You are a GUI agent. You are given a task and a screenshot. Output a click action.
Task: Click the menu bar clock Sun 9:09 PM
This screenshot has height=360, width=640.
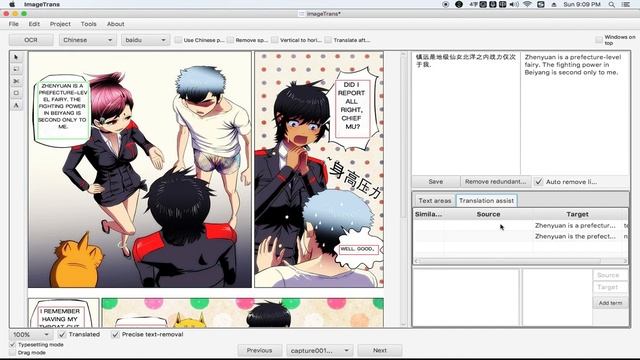[582, 4]
